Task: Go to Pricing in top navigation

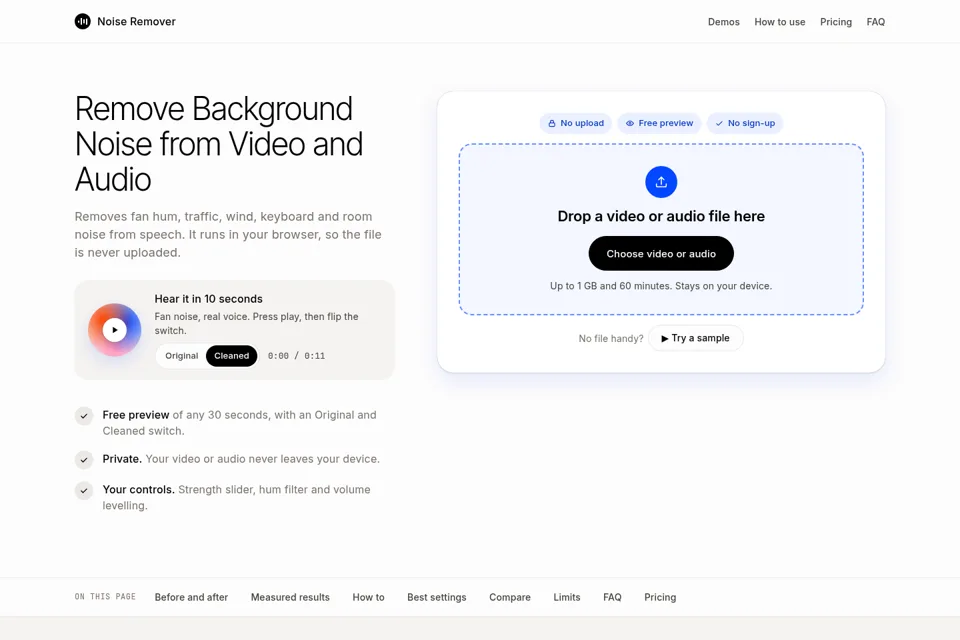Action: pos(836,22)
